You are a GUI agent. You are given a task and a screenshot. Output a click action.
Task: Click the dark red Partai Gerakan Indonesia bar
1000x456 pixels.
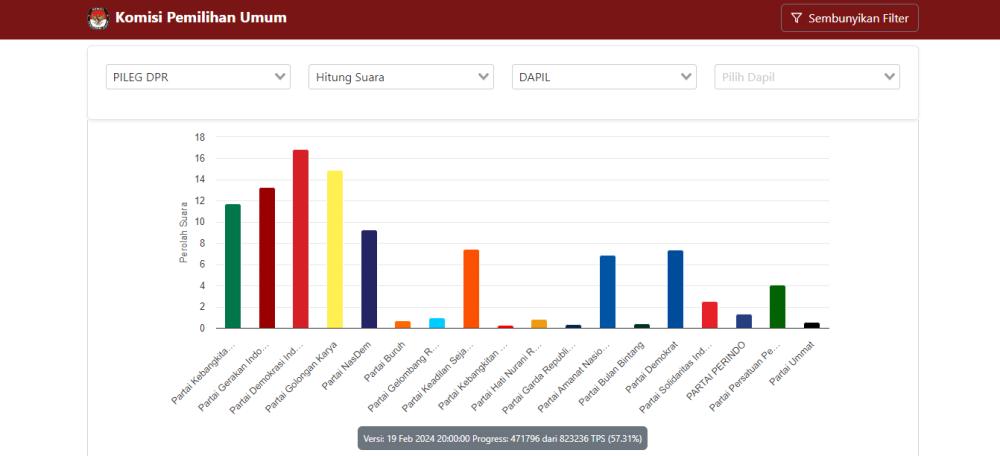pyautogui.click(x=267, y=258)
